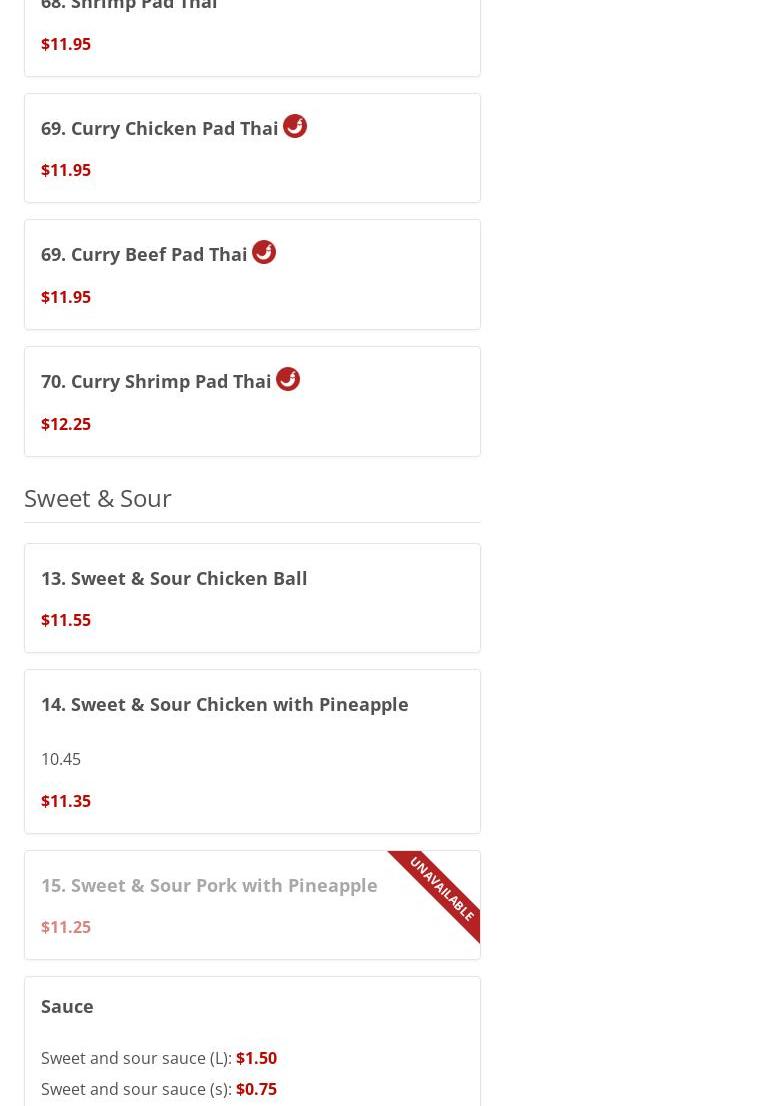Click the 10.45 description text

point(61,759)
